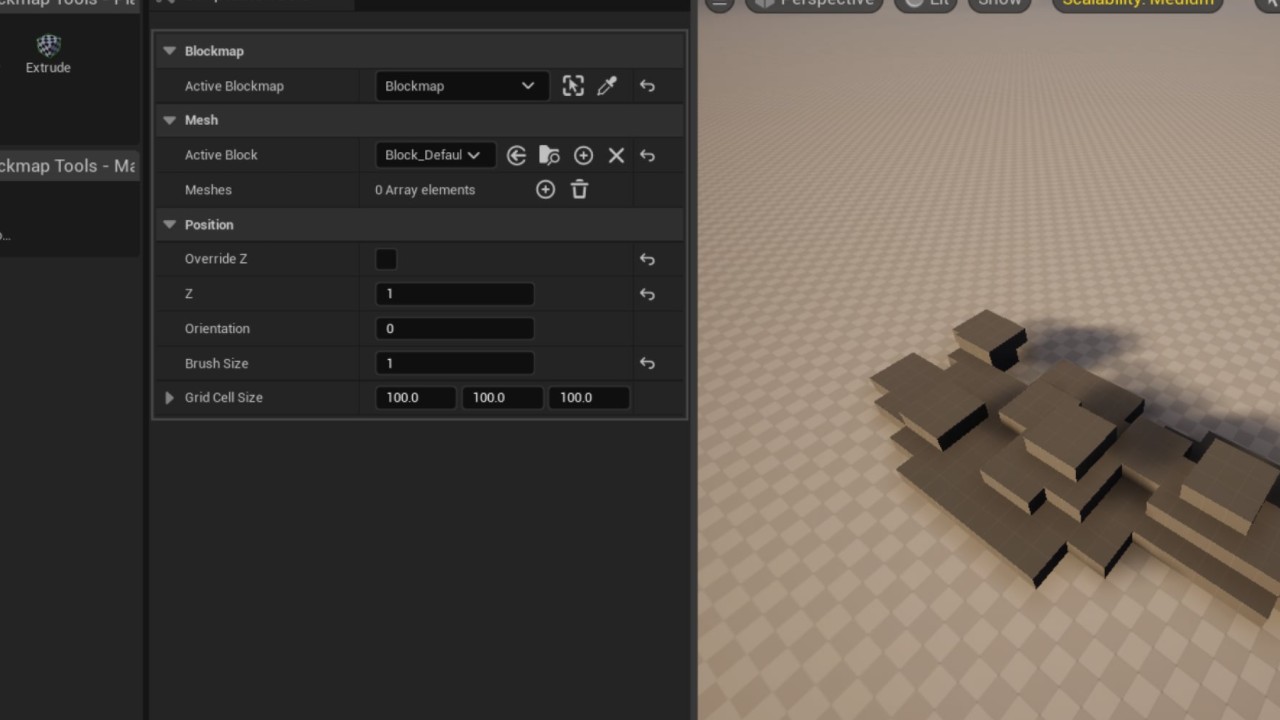Viewport: 1280px width, 720px height.
Task: Empty the Meshes array with trash icon
Action: coord(579,189)
